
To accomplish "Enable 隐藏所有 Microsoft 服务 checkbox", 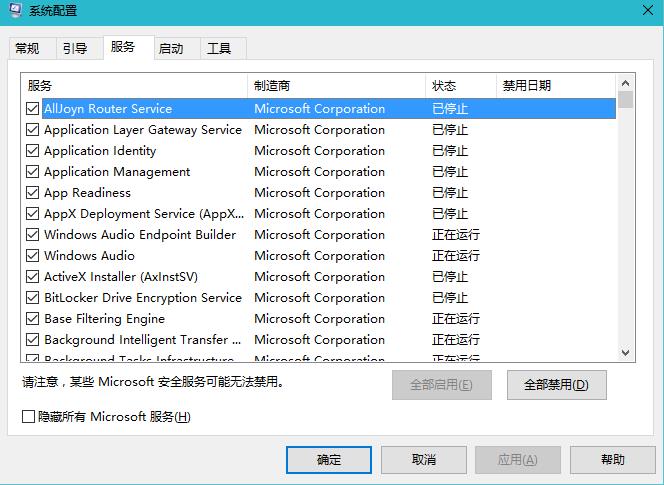I will (29, 417).
